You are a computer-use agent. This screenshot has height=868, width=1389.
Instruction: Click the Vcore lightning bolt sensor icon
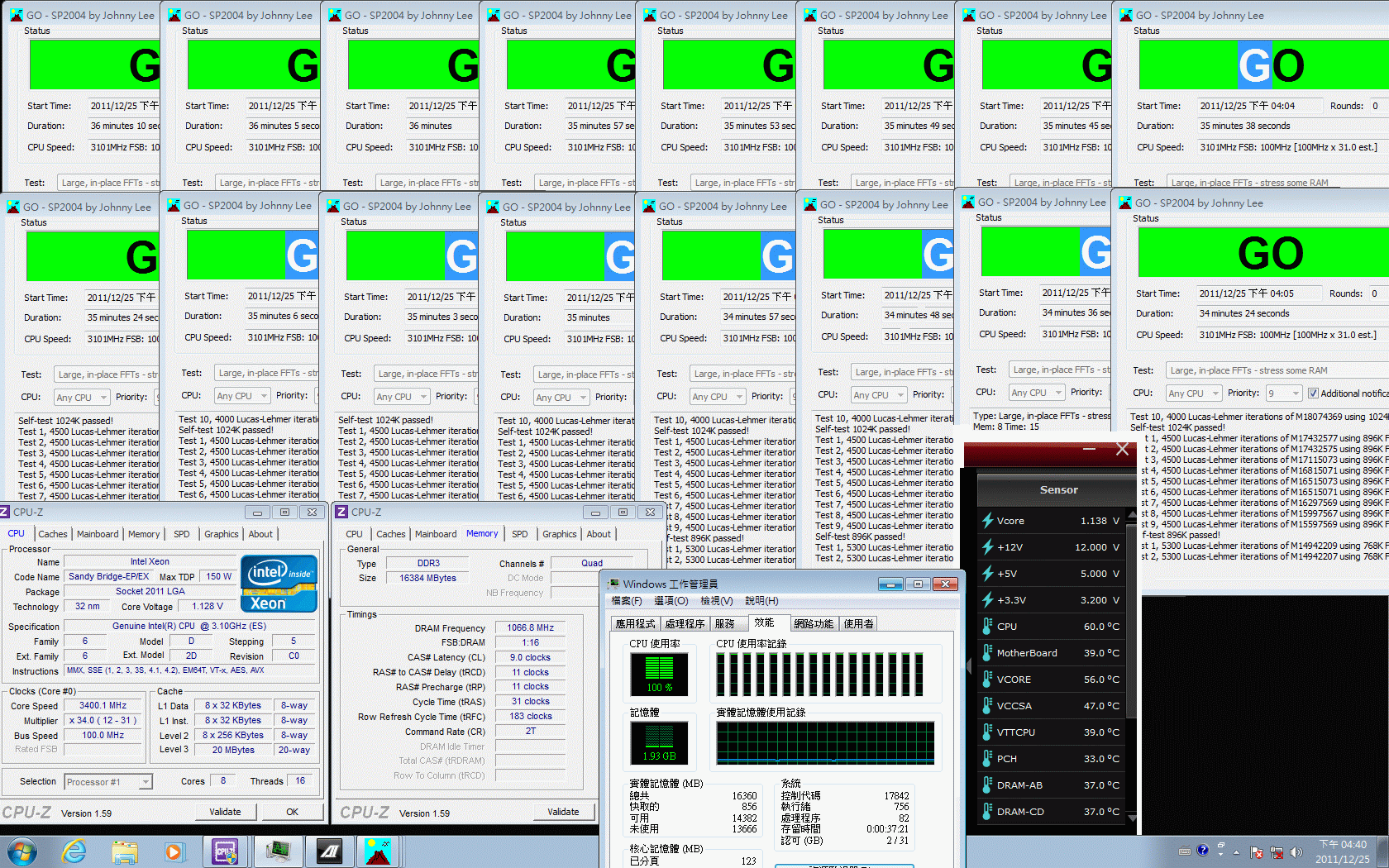[x=987, y=521]
